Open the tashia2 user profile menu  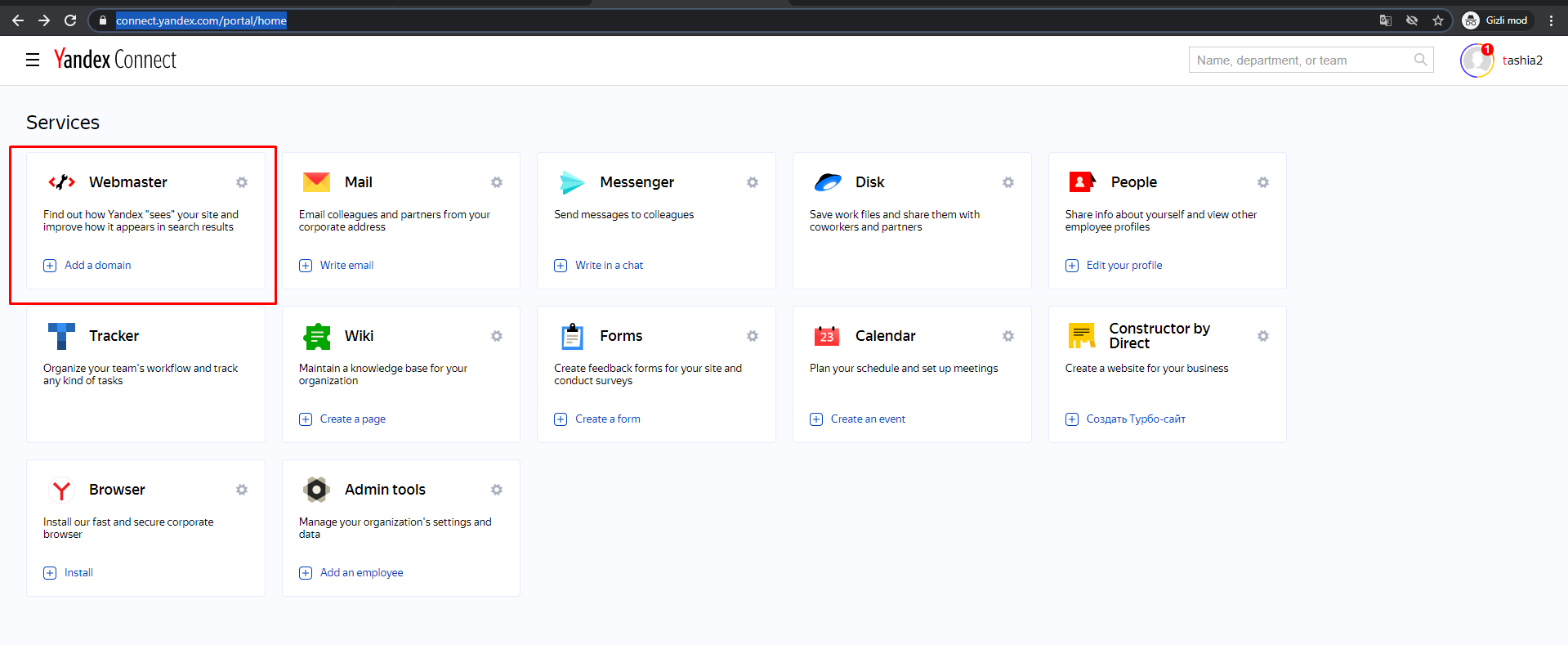[x=1503, y=60]
